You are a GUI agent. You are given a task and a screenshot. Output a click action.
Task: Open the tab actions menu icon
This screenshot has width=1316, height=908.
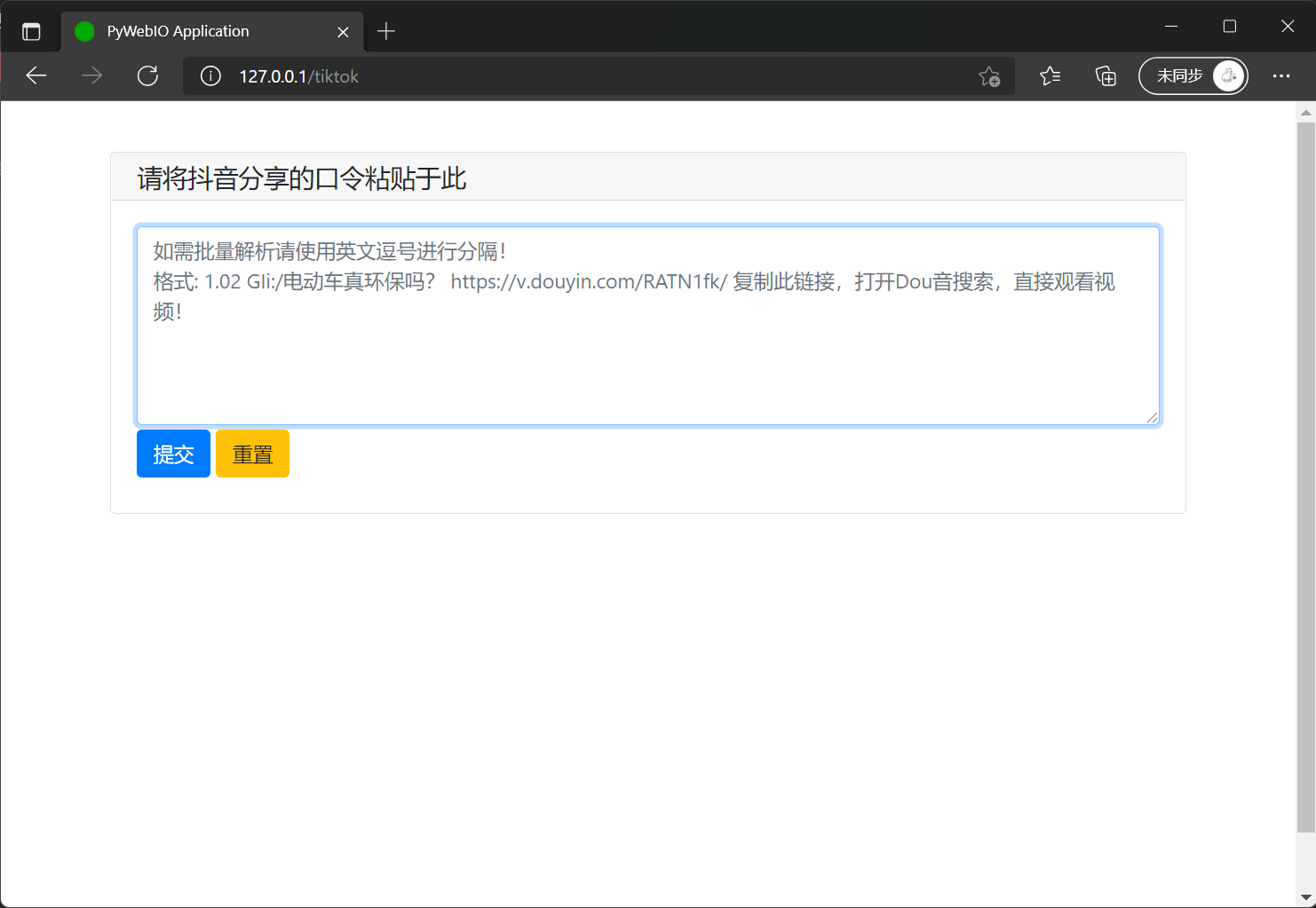click(31, 32)
